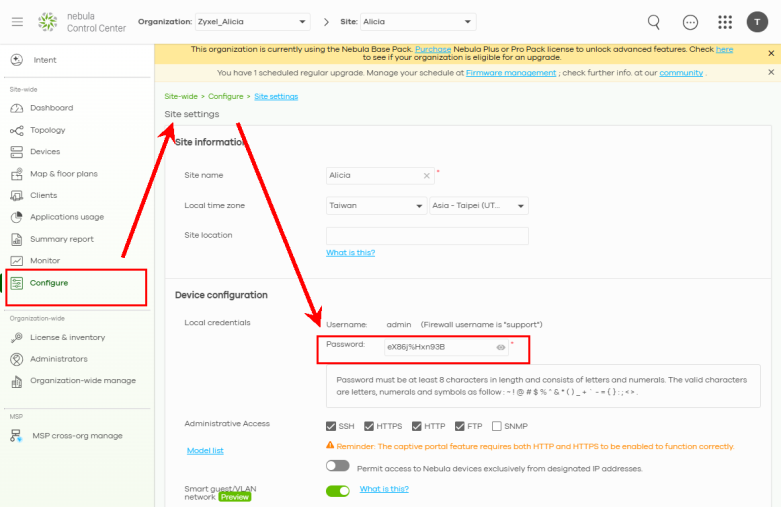
Task: Select Configure in the sidebar
Action: click(x=49, y=283)
